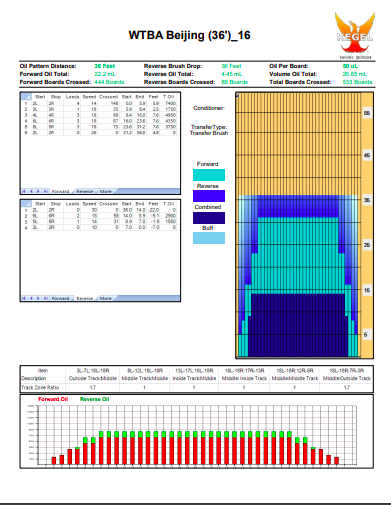The image size is (391, 505).
Task: Click the Forward cyan color swatch
Action: click(x=209, y=175)
